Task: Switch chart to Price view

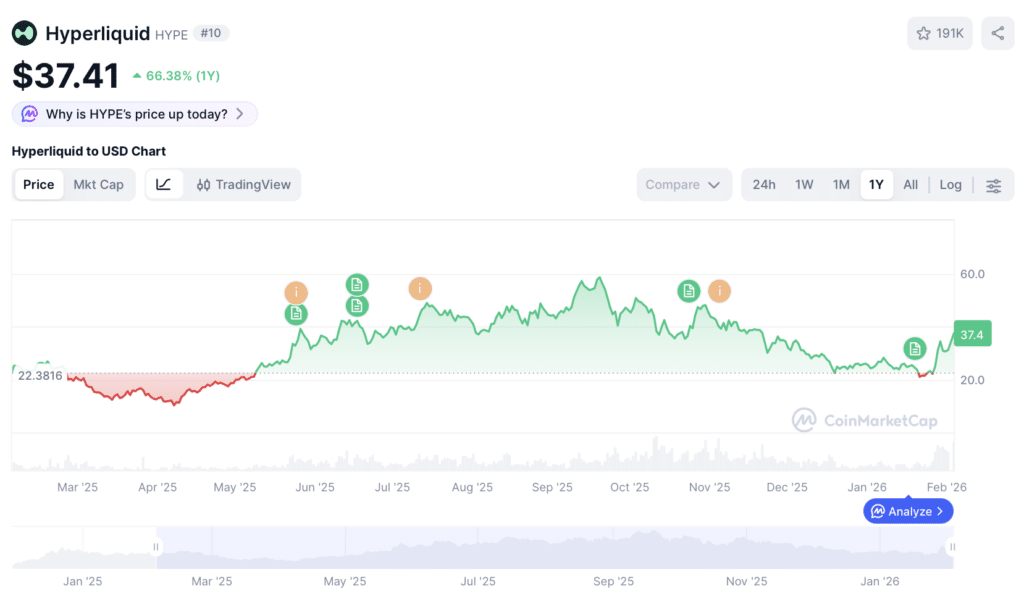Action: pos(39,185)
